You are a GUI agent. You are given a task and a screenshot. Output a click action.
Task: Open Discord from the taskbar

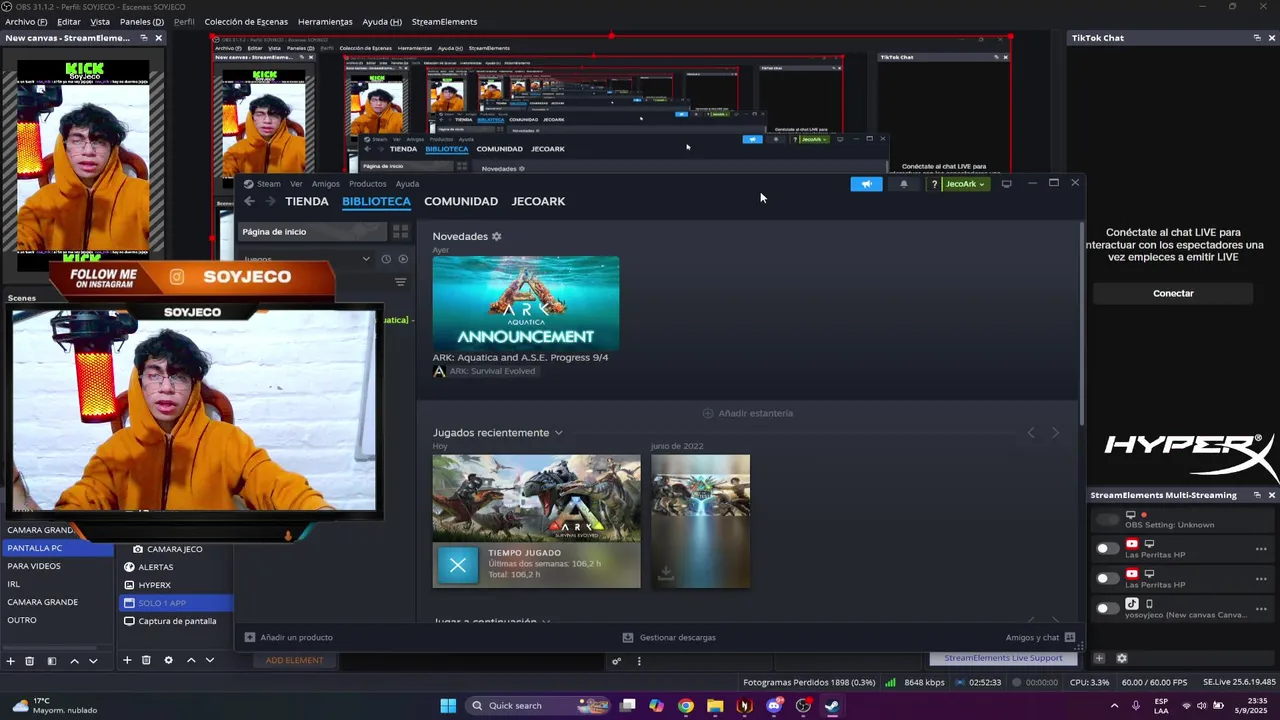(774, 706)
